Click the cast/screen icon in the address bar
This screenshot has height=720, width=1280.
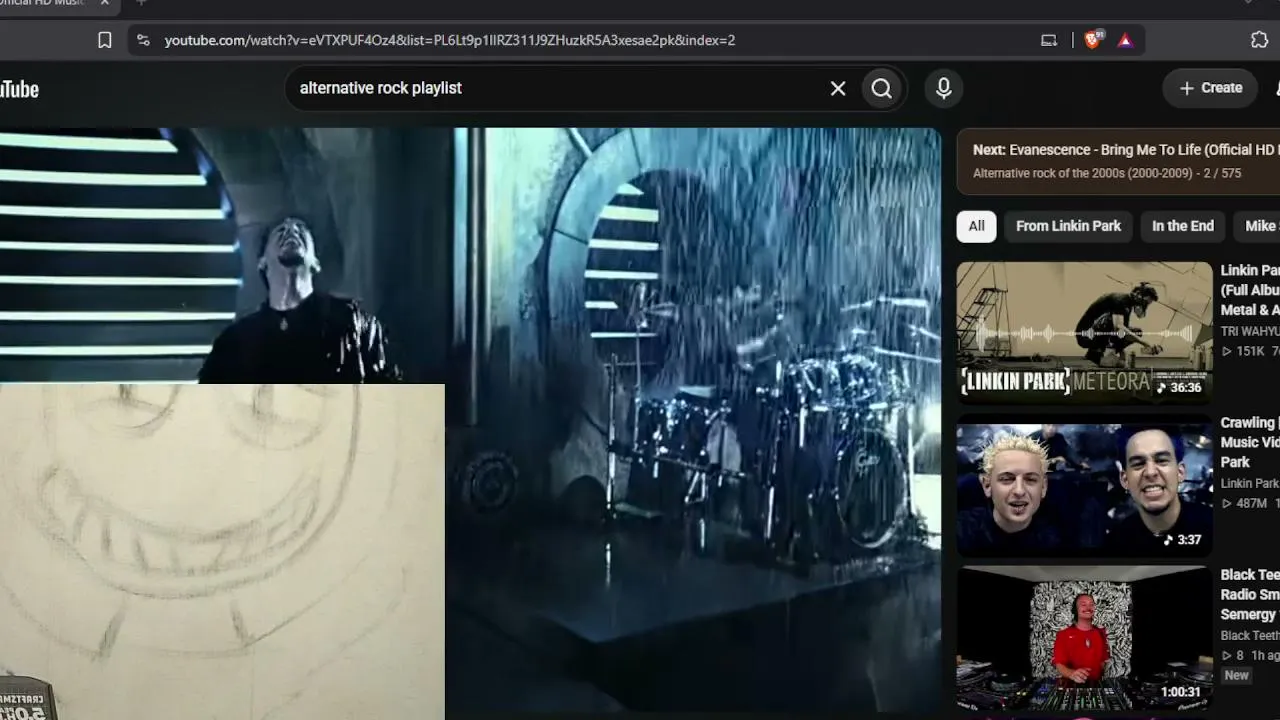click(x=1049, y=40)
